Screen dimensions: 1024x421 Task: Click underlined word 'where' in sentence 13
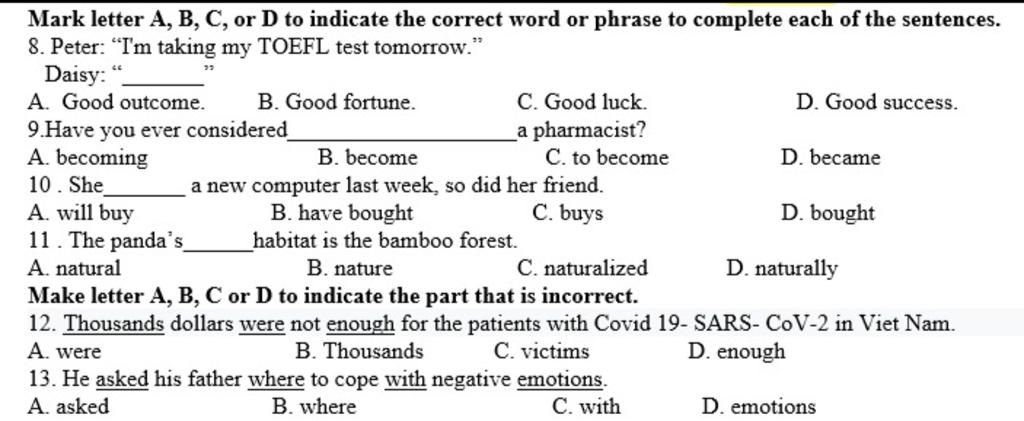pos(276,379)
